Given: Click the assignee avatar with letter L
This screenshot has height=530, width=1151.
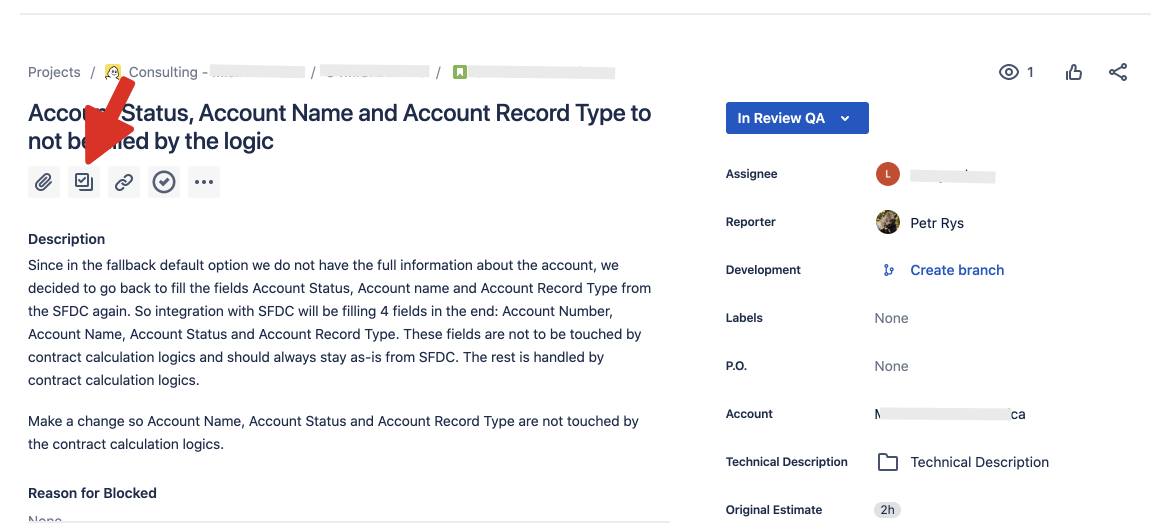Looking at the screenshot, I should pos(887,175).
